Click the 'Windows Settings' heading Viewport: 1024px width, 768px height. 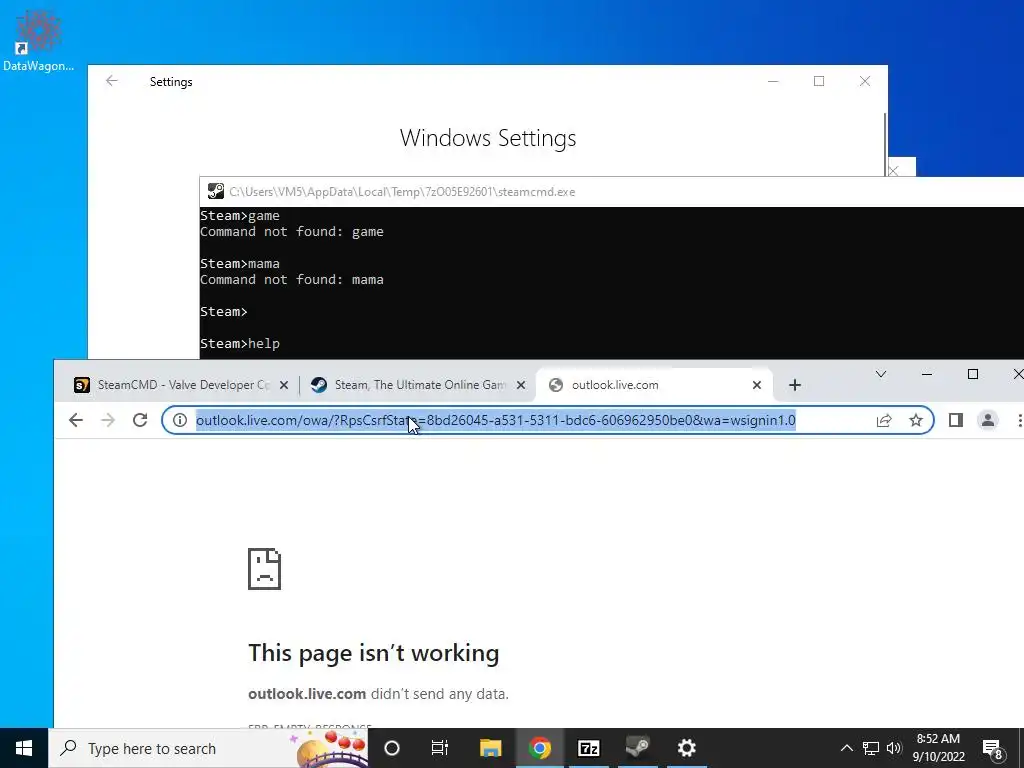488,138
